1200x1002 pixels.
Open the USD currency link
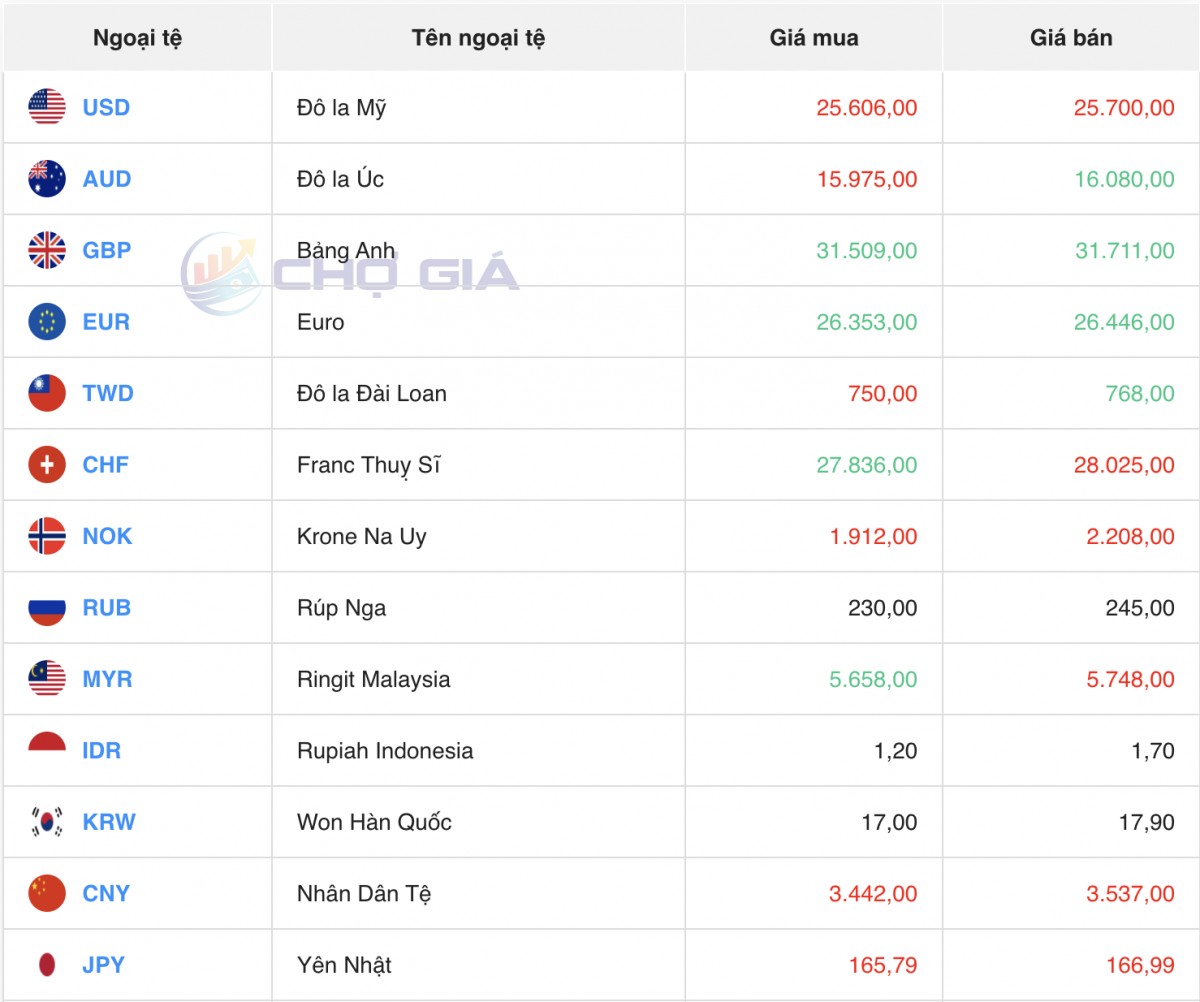click(106, 107)
